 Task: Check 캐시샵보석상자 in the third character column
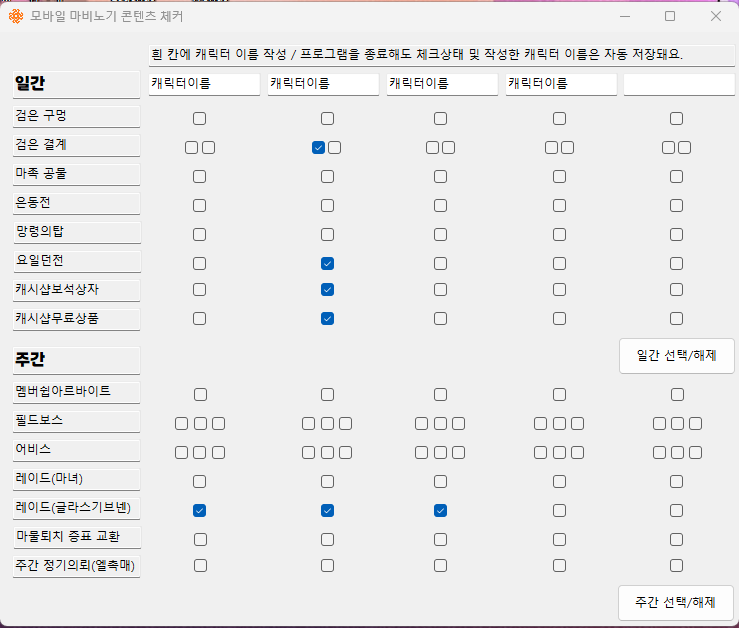pos(441,289)
